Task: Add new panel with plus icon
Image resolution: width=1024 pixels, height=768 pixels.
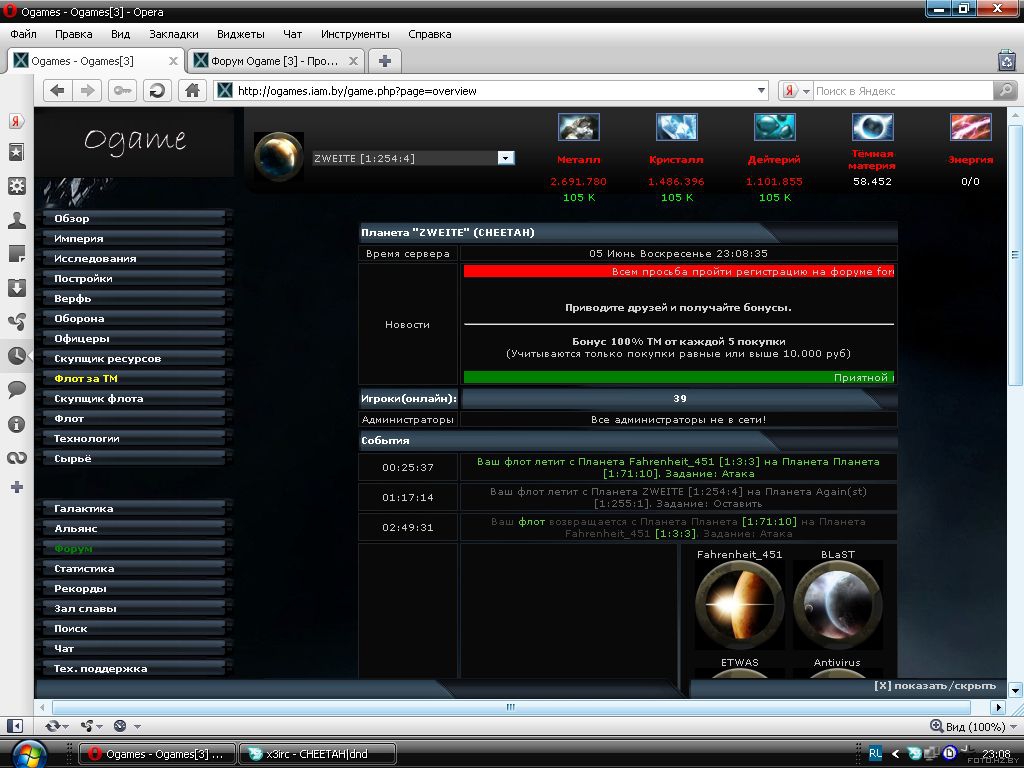Action: [17, 487]
